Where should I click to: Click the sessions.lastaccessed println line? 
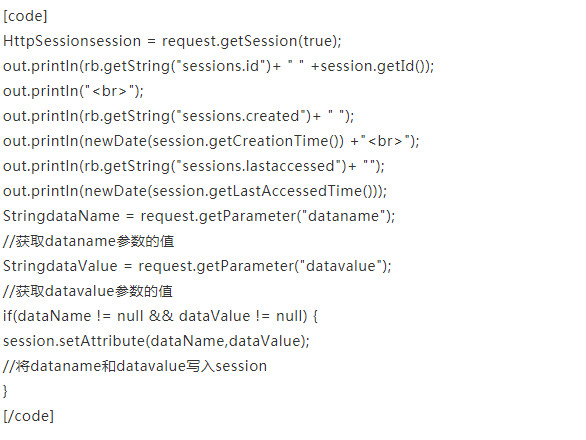click(194, 166)
